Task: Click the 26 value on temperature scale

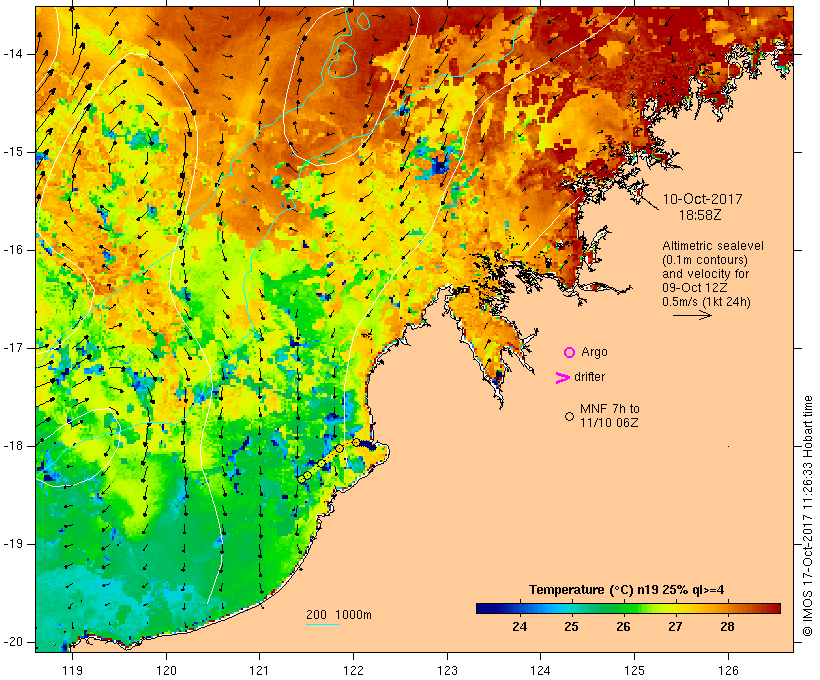Action: (x=623, y=627)
